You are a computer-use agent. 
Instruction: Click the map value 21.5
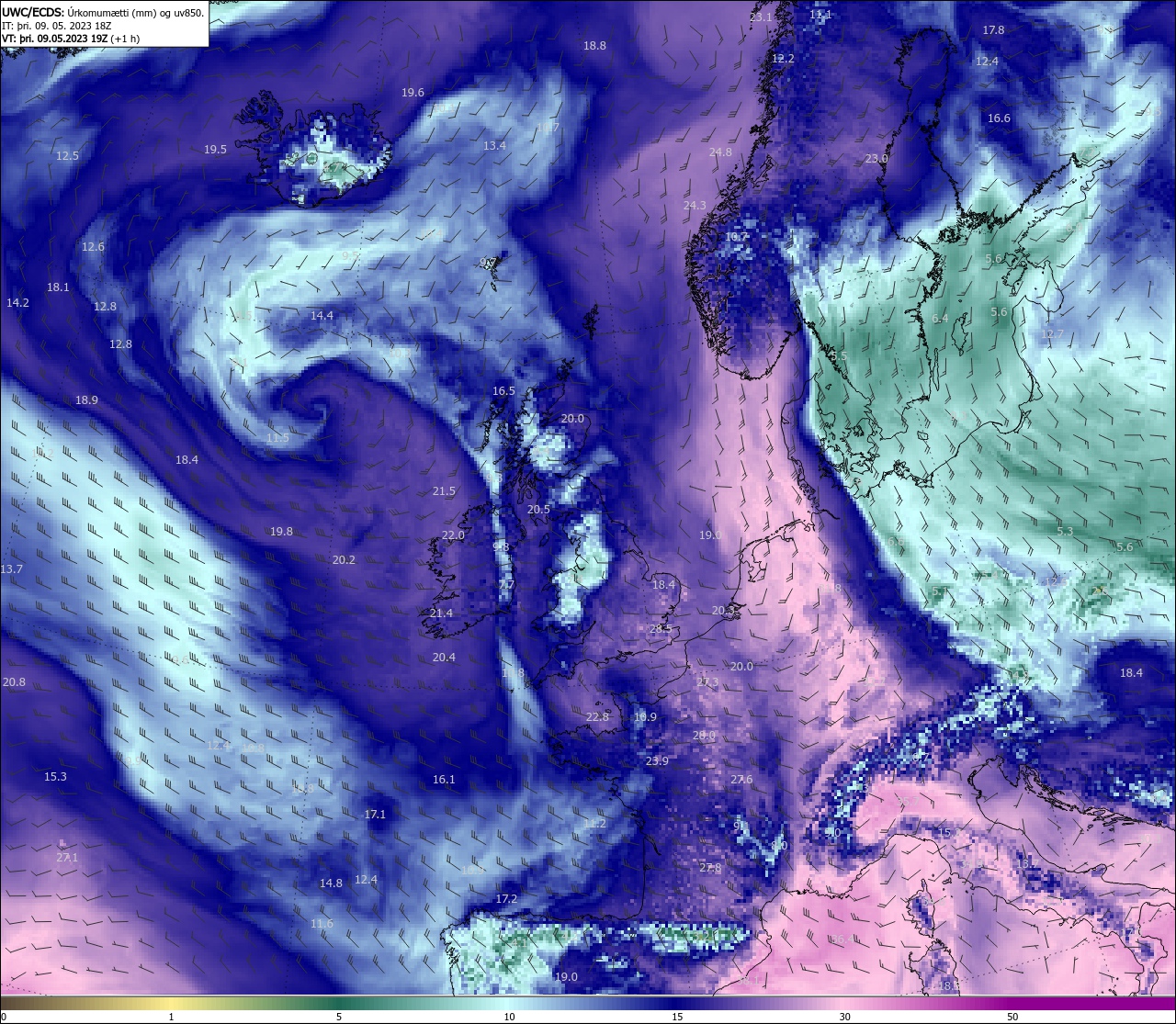pyautogui.click(x=444, y=491)
